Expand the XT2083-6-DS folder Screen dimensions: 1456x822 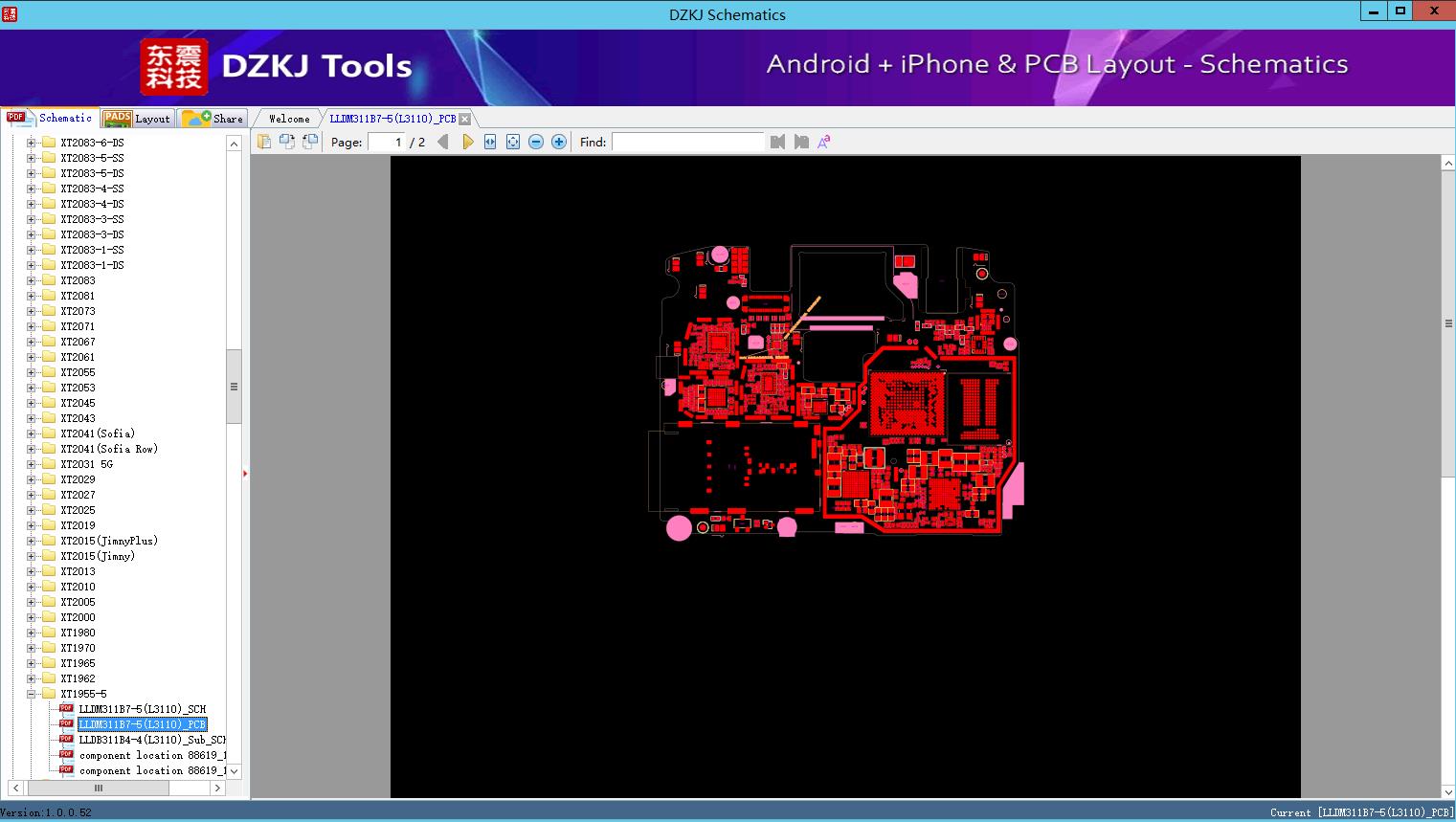coord(32,143)
